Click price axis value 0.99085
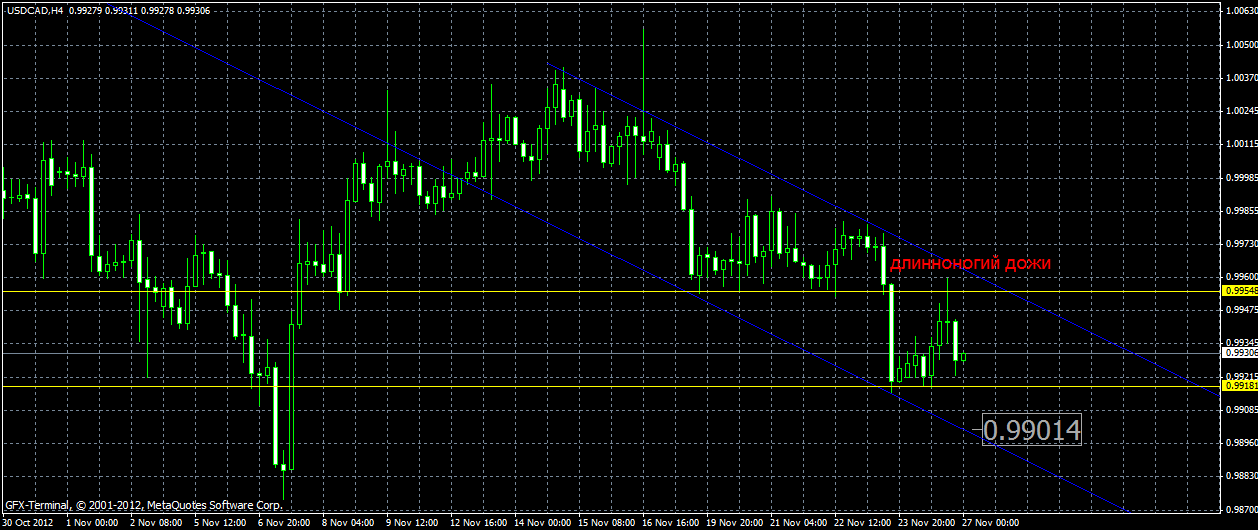The height and width of the screenshot is (530, 1258). click(1241, 410)
